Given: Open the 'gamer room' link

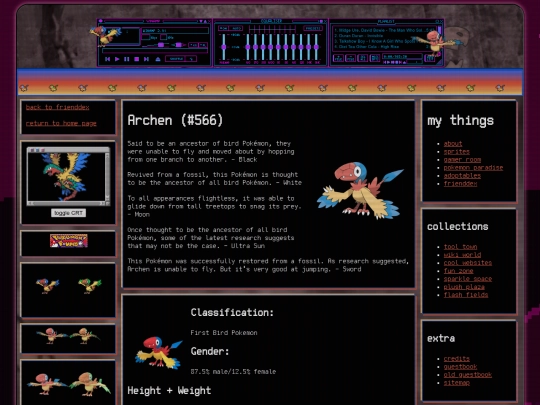Looking at the screenshot, I should point(462,159).
